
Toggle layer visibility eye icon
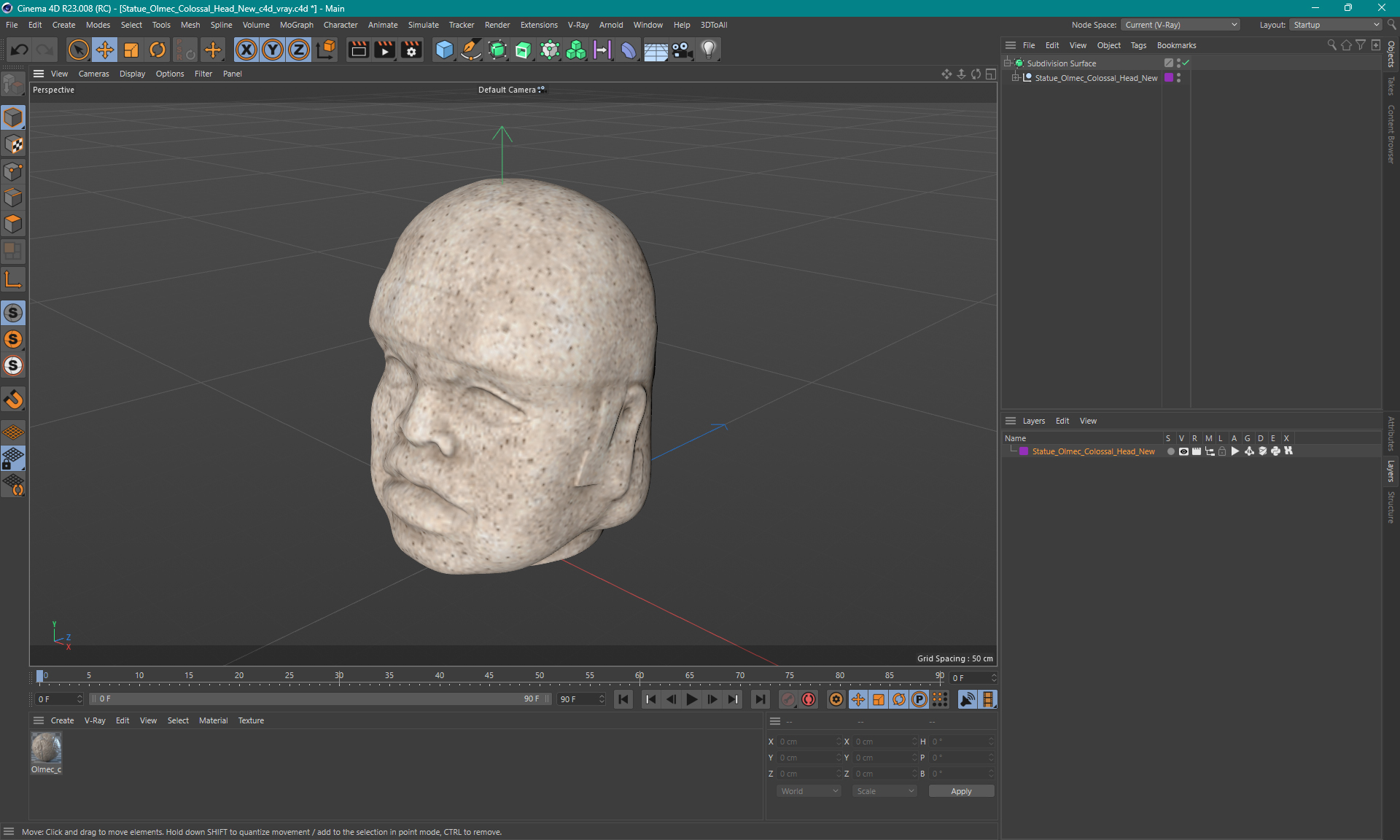(x=1183, y=451)
